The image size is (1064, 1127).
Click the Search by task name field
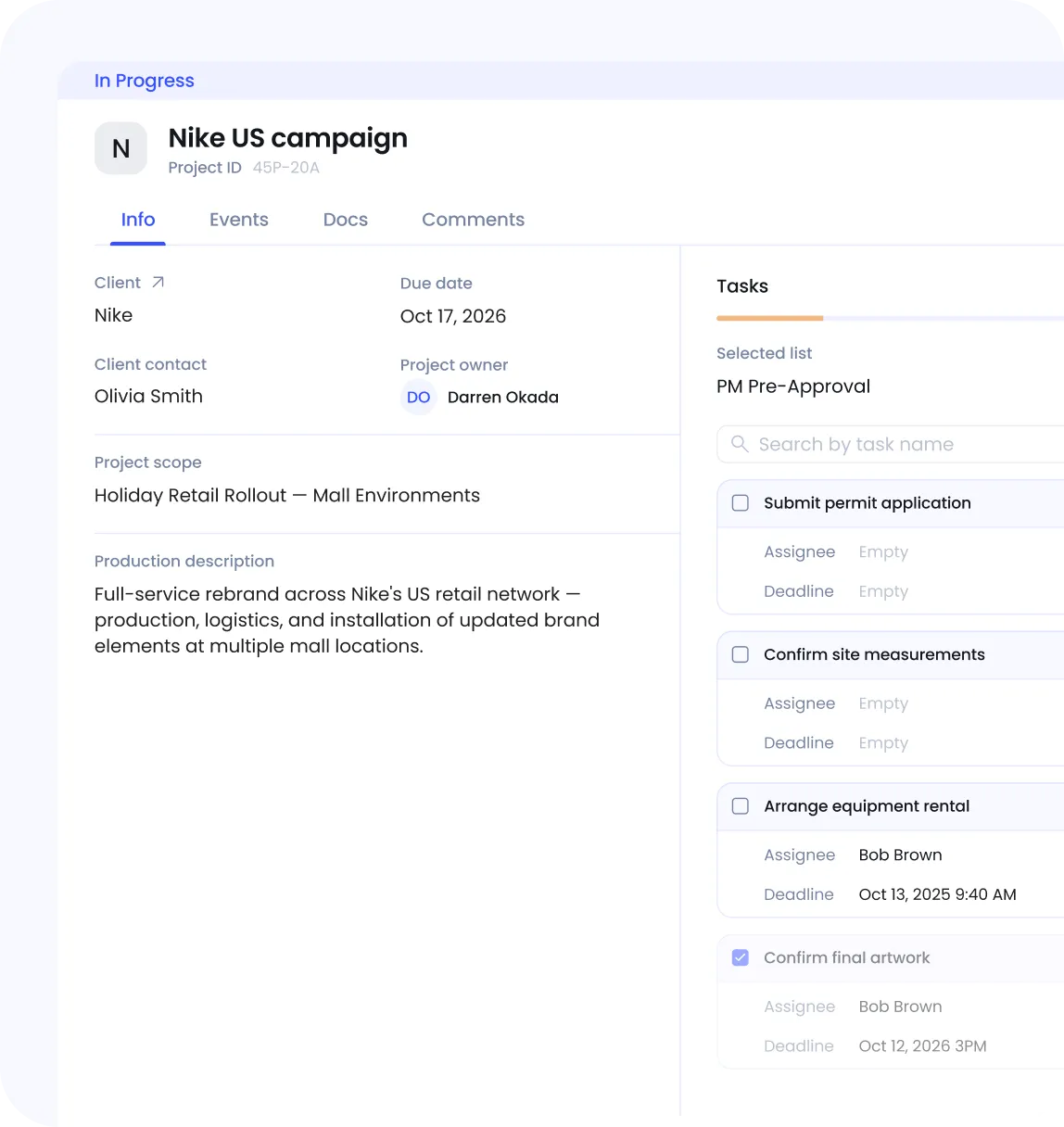891,444
